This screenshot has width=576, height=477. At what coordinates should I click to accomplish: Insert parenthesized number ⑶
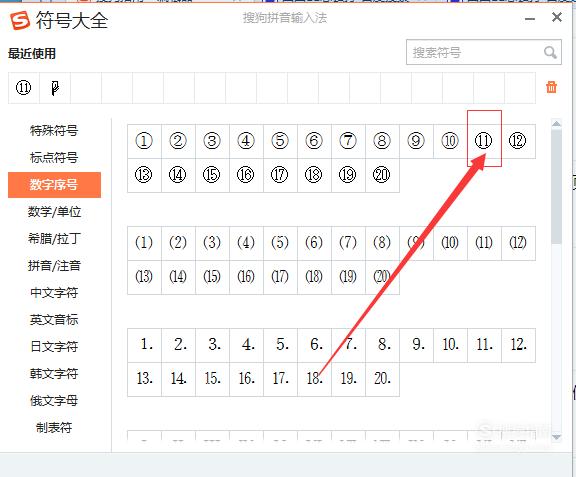pos(212,243)
